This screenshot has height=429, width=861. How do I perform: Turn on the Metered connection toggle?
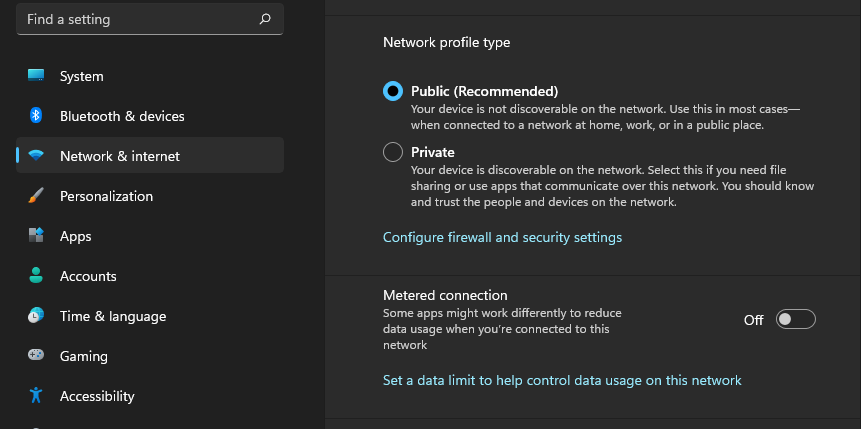pyautogui.click(x=796, y=319)
